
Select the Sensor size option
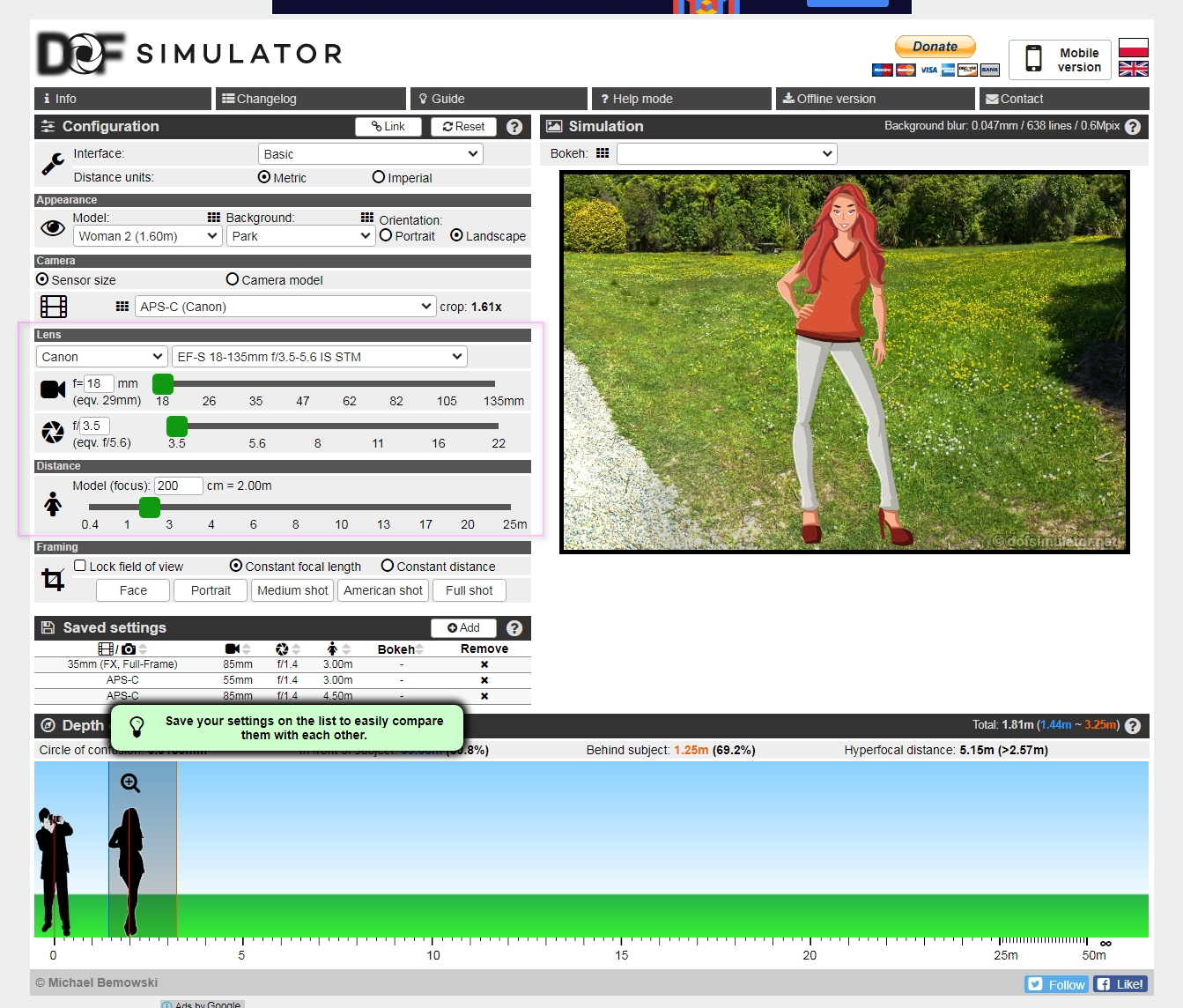pos(42,279)
